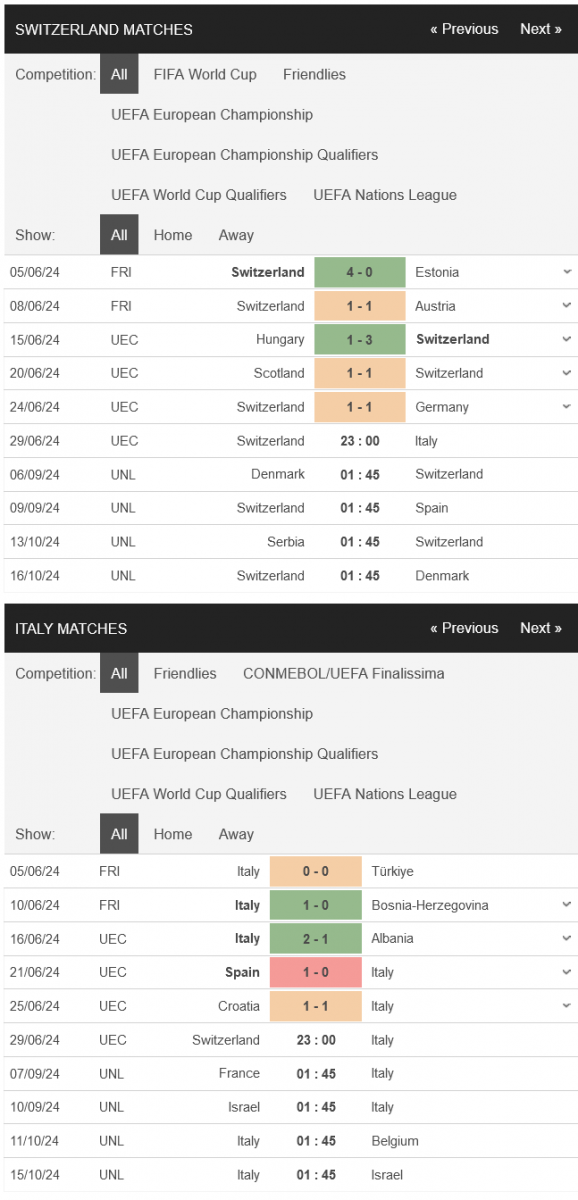Screen dimensions: 578x1200
Task: Select Friendlies filter in Switzerland section
Action: pyautogui.click(x=314, y=74)
